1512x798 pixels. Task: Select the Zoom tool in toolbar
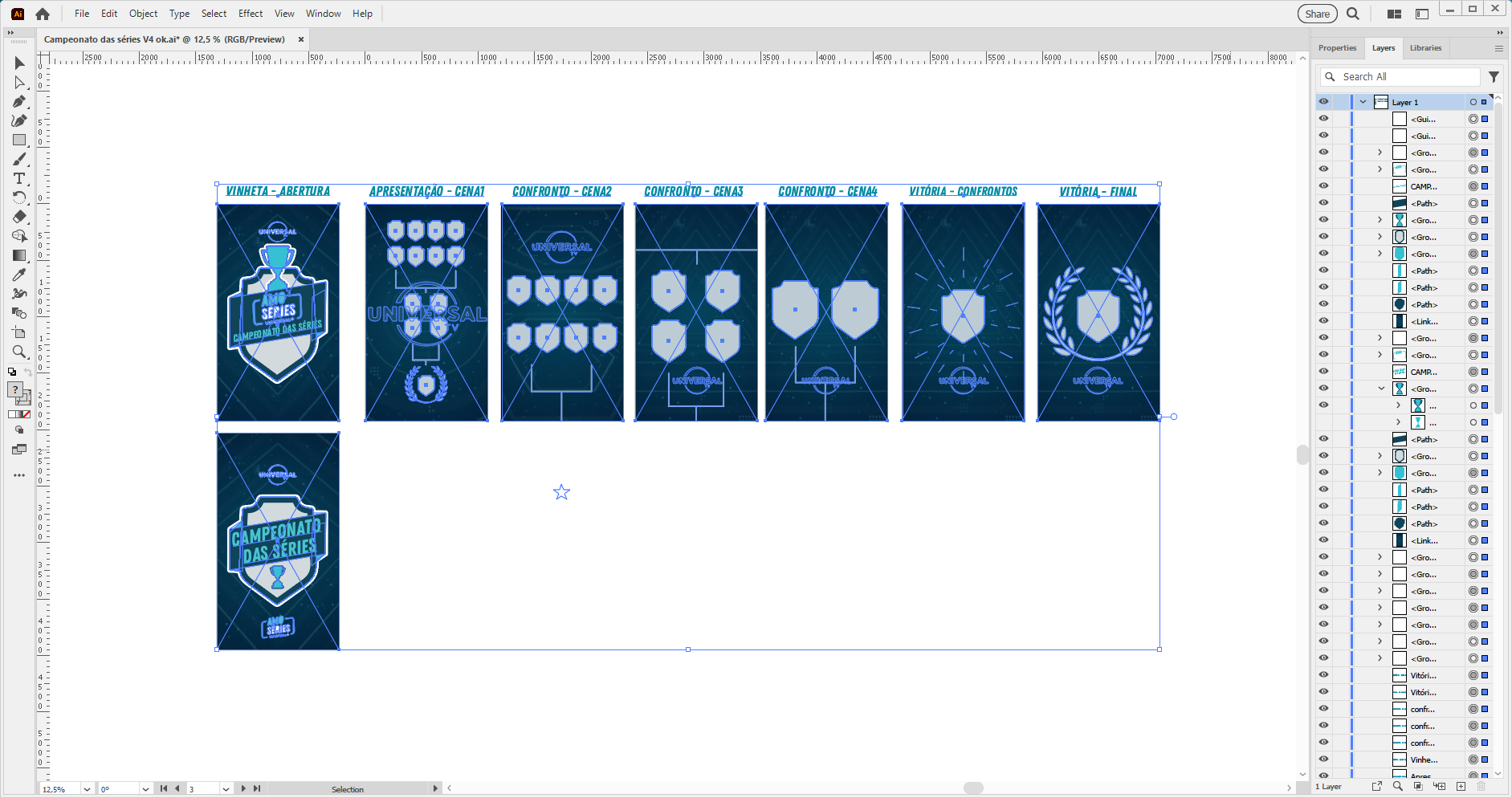(x=19, y=352)
